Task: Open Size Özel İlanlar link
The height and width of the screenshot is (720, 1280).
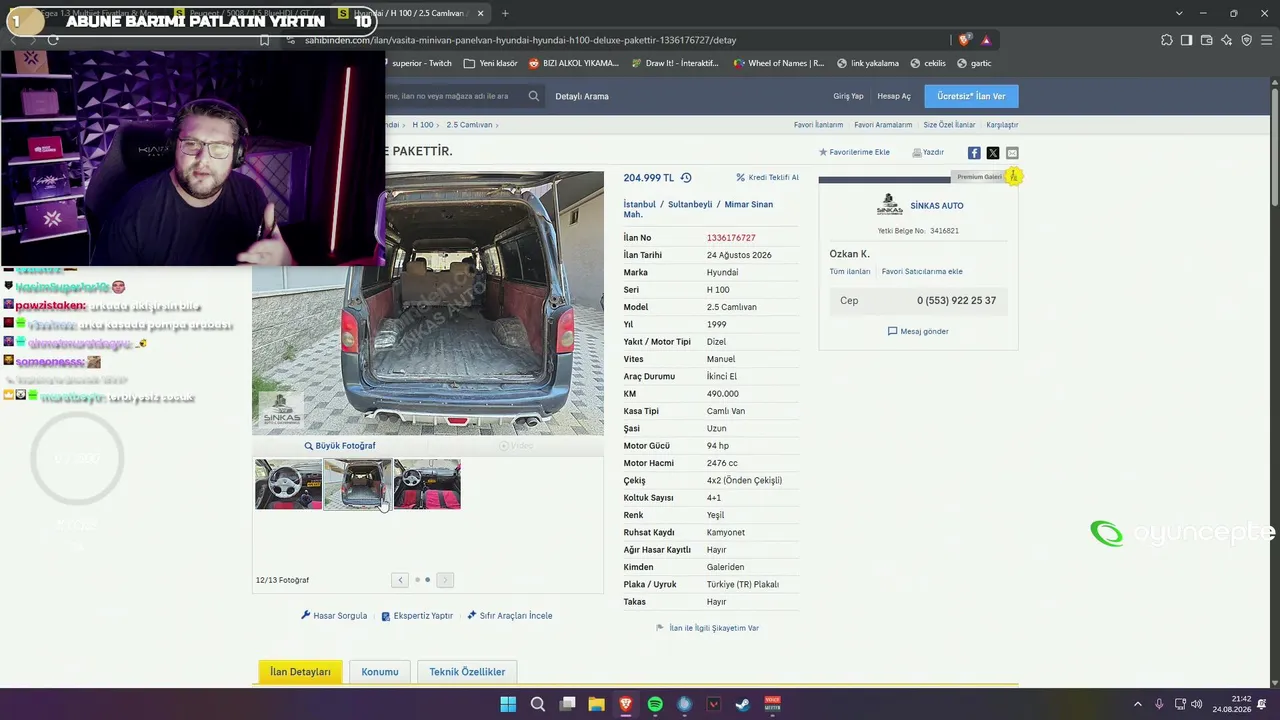Action: pyautogui.click(x=949, y=125)
